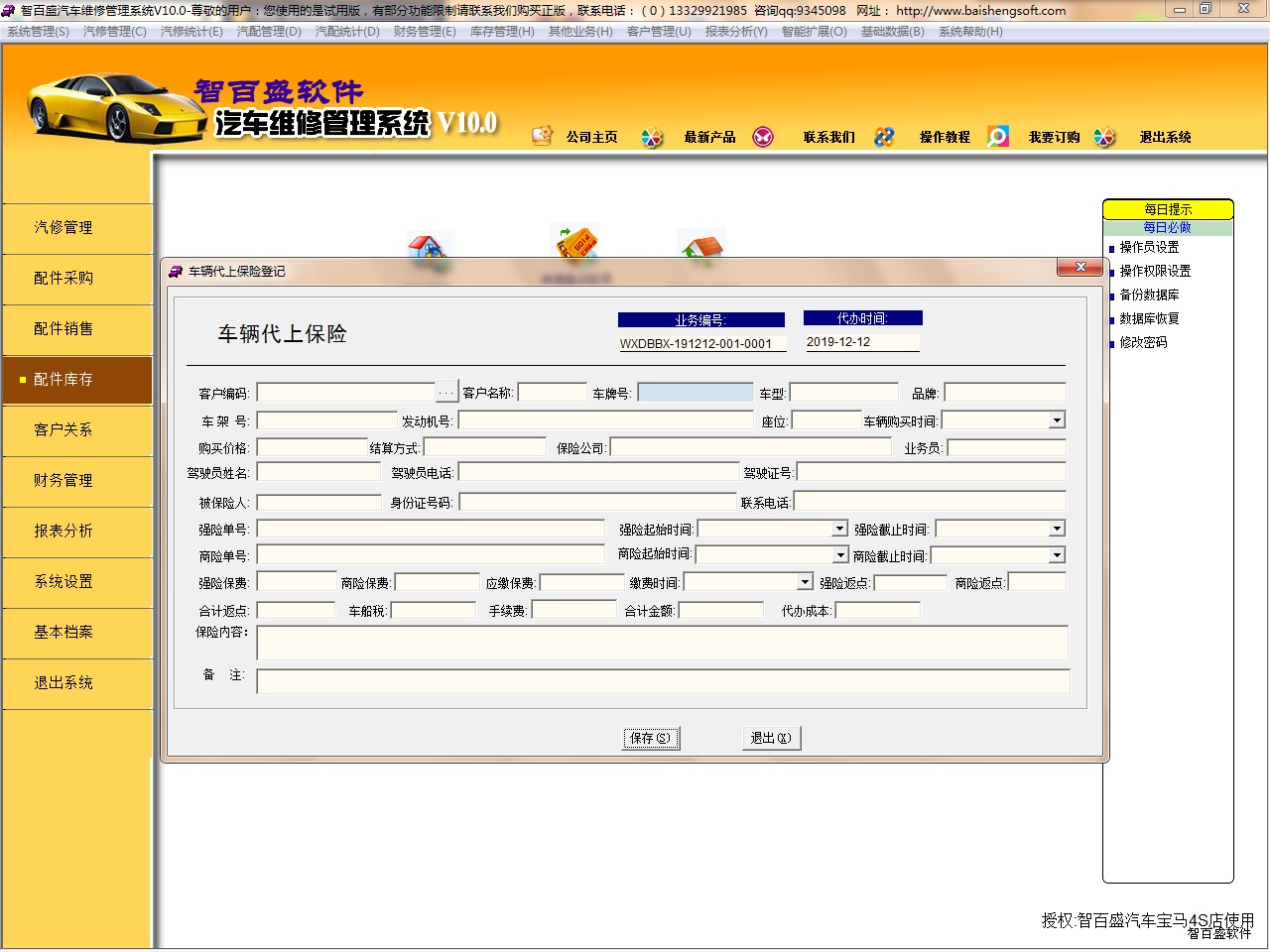
Task: Click the ... browse button beside 客户编码
Action: coord(446,393)
